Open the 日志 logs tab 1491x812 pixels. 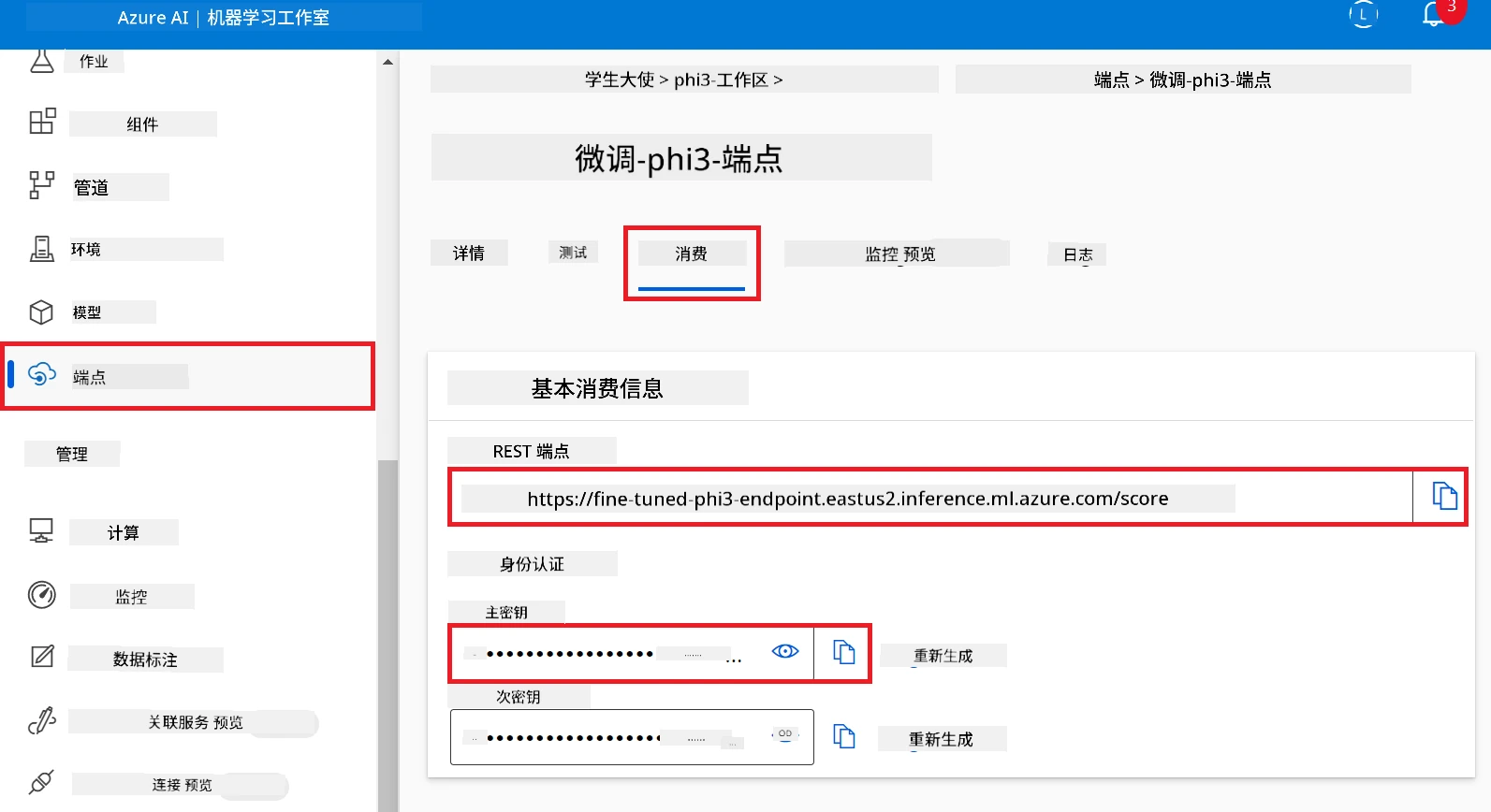point(1077,254)
